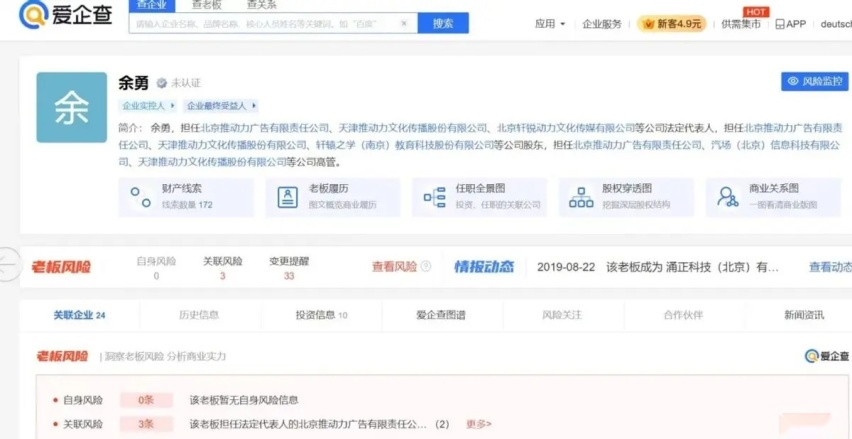Switch to 查企业 search tab

click(152, 5)
